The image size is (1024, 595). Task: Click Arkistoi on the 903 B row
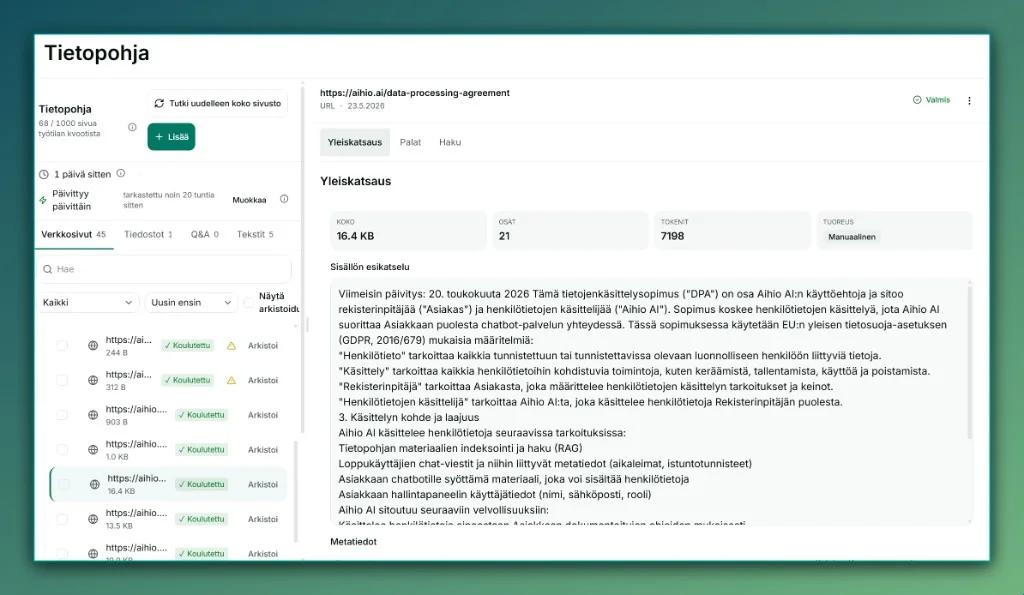[x=263, y=415]
